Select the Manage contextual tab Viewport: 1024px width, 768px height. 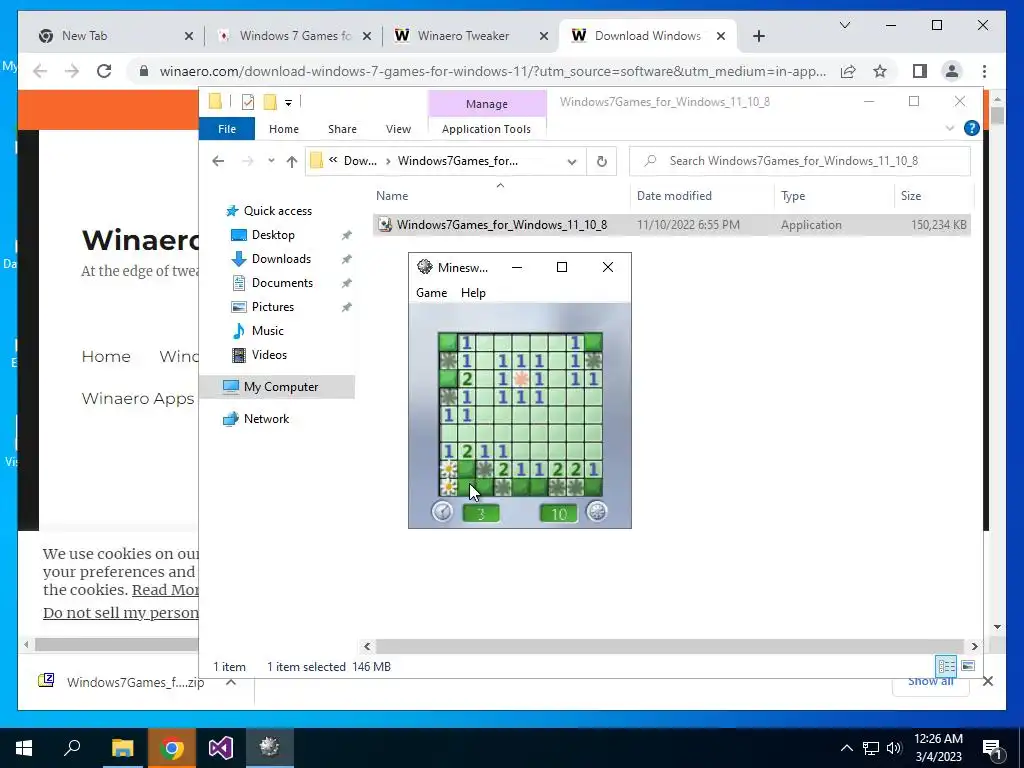487,104
